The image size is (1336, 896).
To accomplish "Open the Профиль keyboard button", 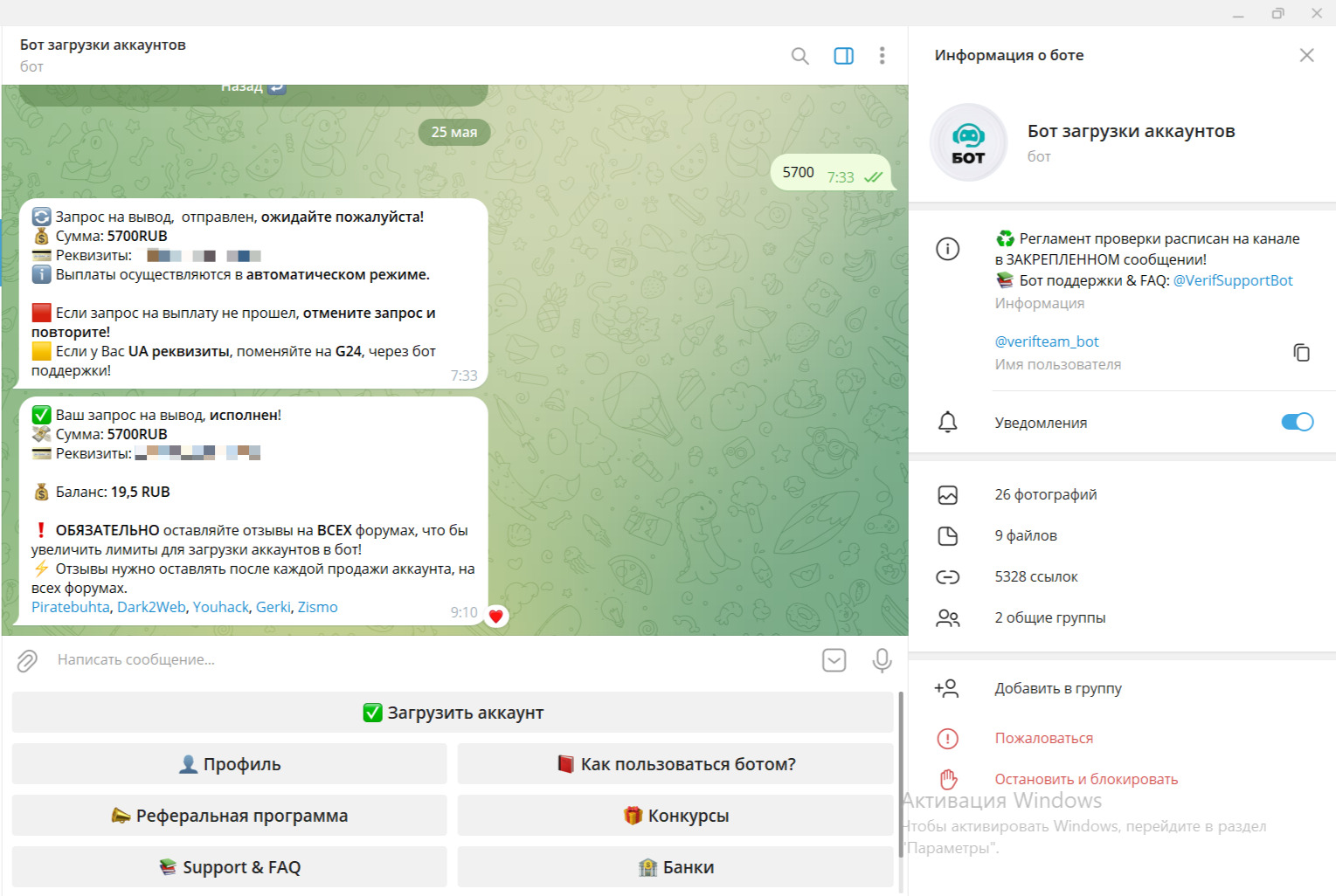I will click(x=230, y=764).
